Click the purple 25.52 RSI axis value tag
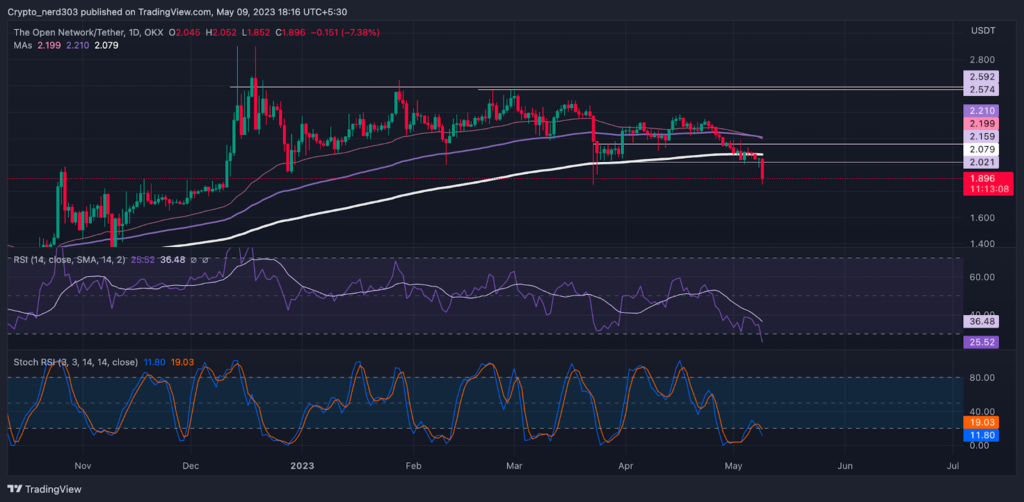Screen dimensions: 1024x502 pyautogui.click(x=976, y=342)
